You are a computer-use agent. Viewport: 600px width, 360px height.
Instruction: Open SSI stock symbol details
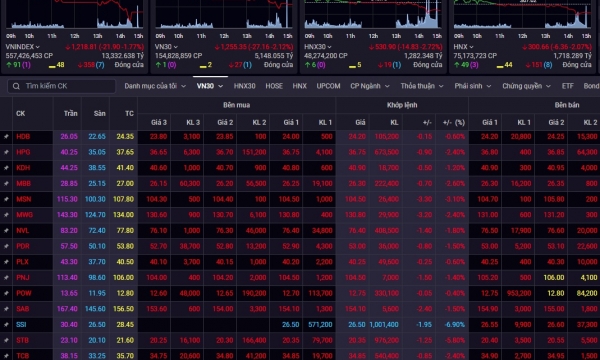click(21, 325)
